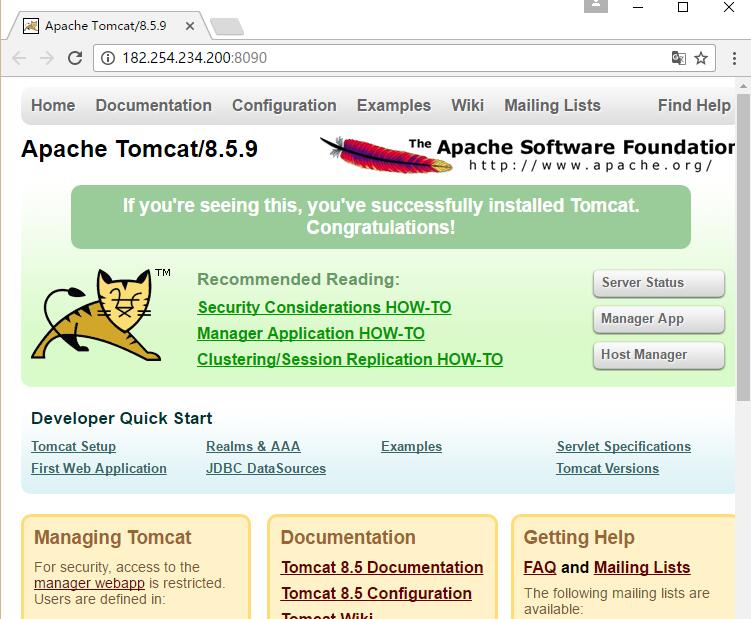Viewport: 751px width, 619px height.
Task: Open JDBC DataSources link
Action: (x=266, y=469)
